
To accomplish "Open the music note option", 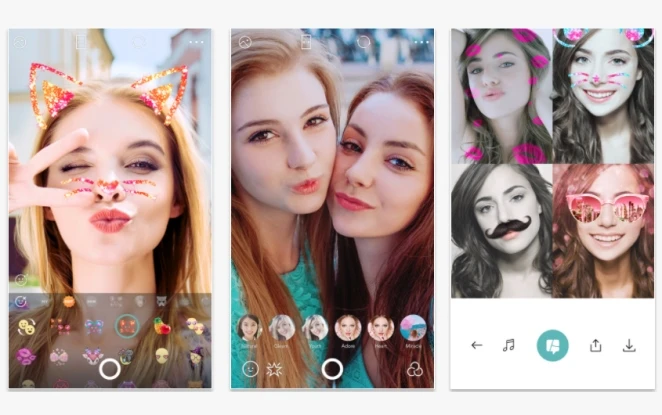I will 508,345.
